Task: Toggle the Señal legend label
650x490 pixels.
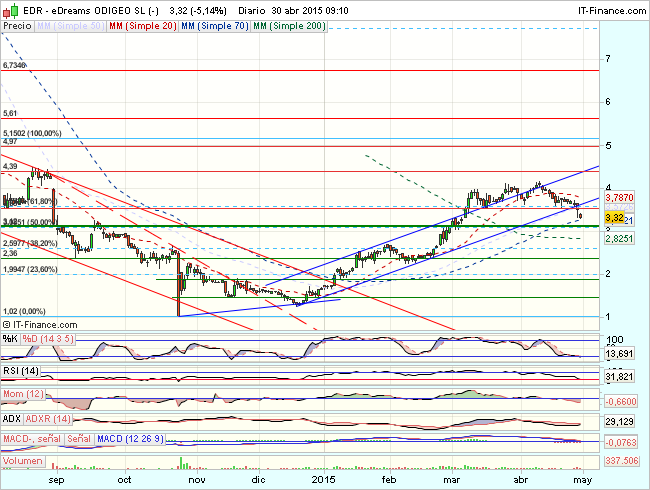Action: pyautogui.click(x=79, y=439)
